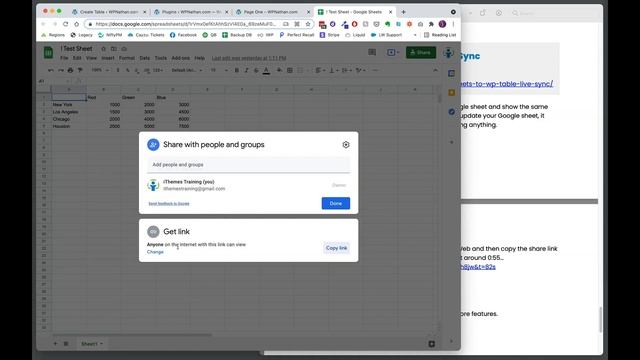
Task: Add a new sheet with plus
Action: 56,344
